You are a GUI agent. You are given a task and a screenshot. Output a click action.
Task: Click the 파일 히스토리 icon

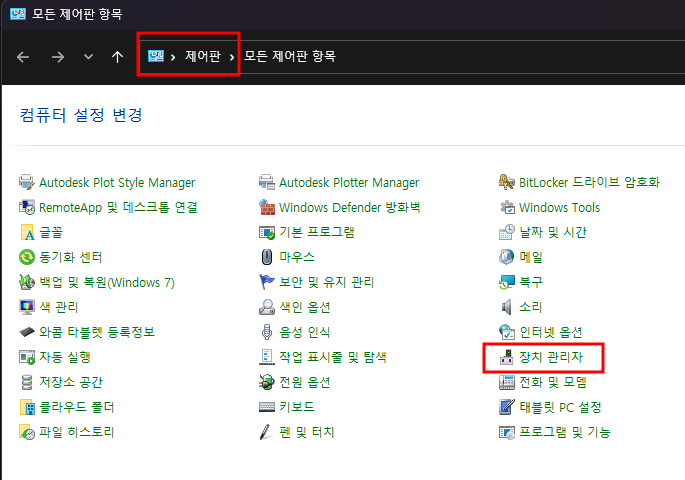click(x=27, y=432)
